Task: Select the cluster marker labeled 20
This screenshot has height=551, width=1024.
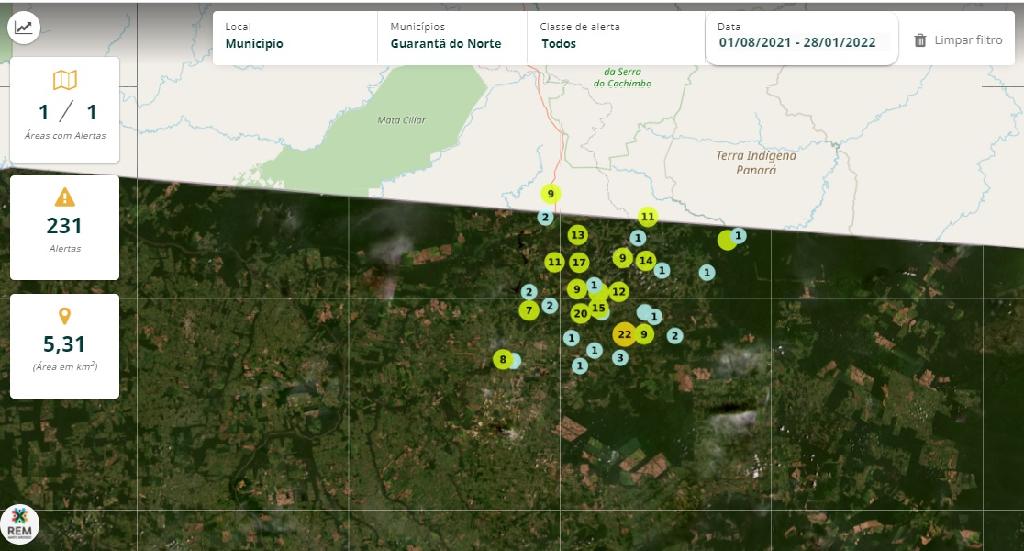Action: (x=580, y=313)
